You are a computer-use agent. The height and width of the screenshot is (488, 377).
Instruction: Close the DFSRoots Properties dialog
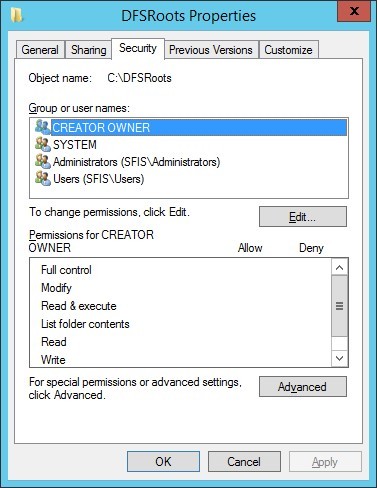(x=354, y=11)
